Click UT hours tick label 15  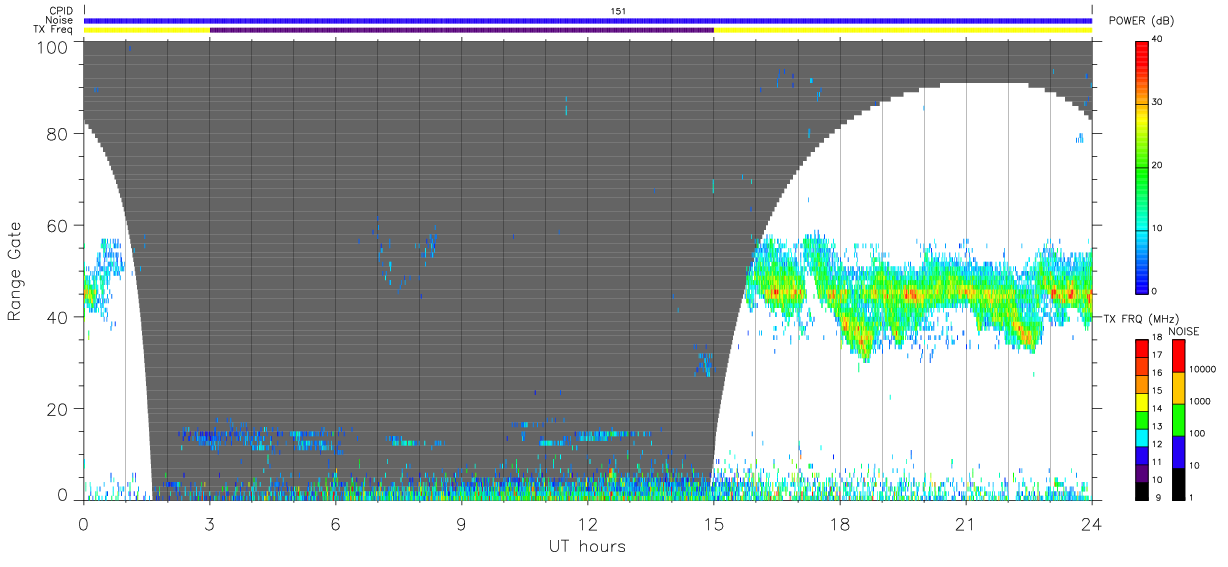click(x=714, y=524)
